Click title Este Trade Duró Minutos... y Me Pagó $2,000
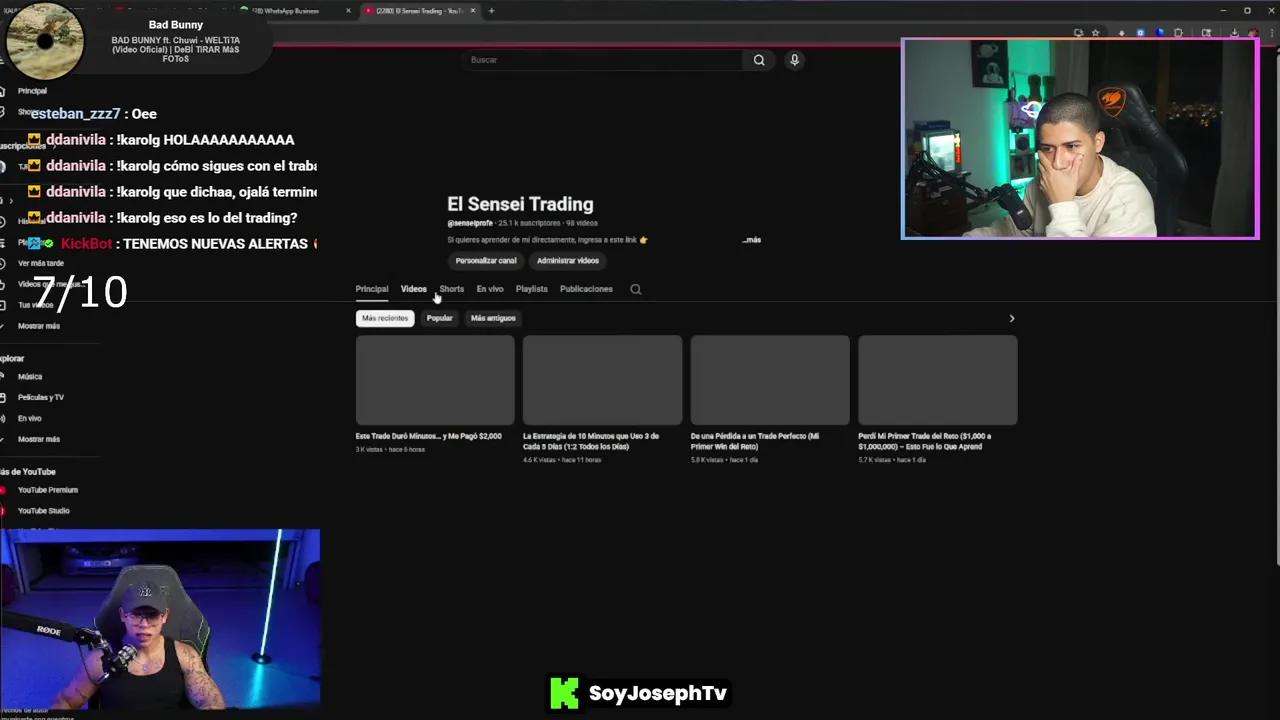1280x720 pixels. point(429,436)
